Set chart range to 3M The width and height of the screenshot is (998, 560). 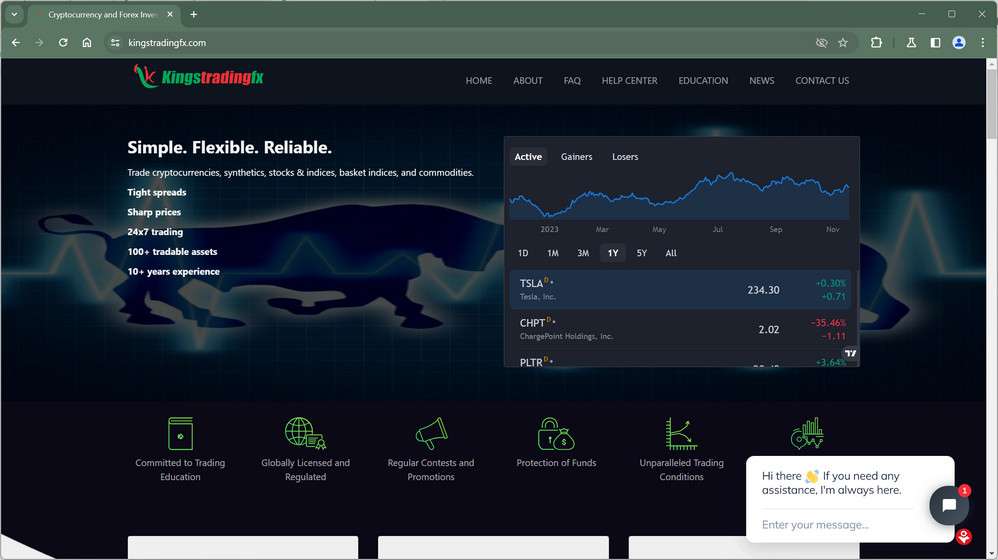tap(583, 253)
